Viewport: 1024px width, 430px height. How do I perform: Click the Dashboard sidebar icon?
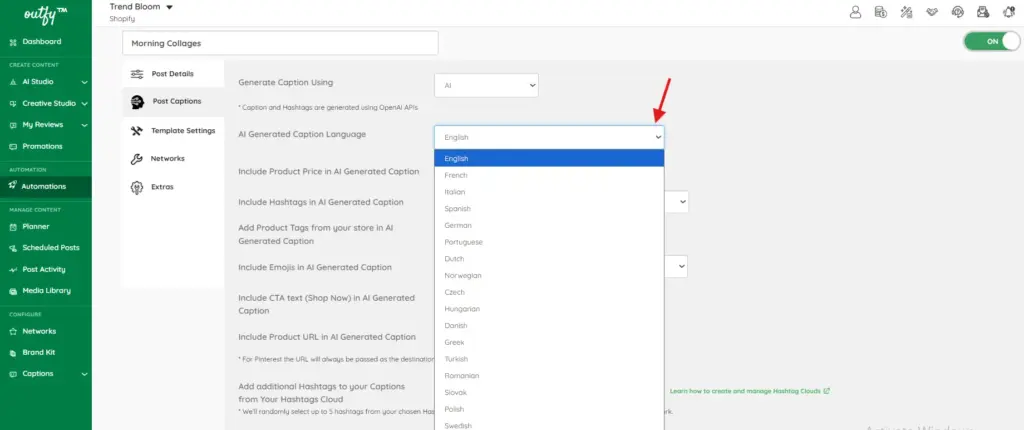tap(13, 42)
